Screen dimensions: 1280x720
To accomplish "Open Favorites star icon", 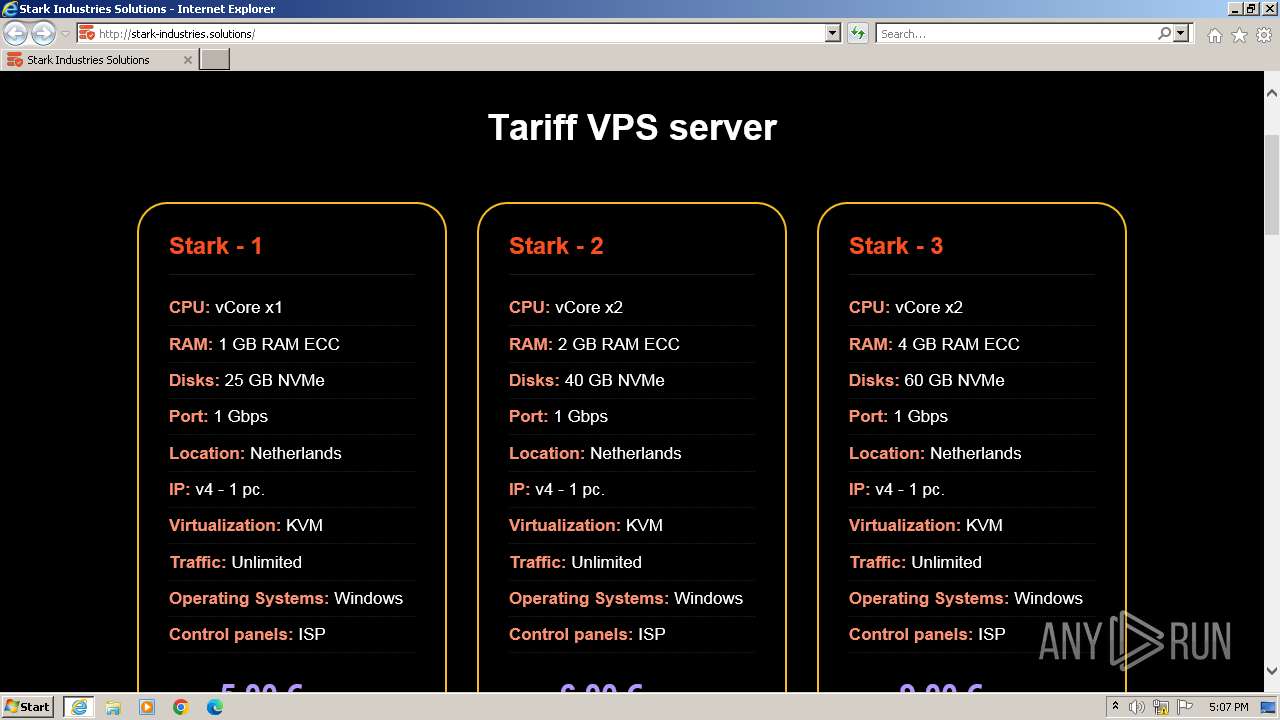I will [x=1239, y=35].
